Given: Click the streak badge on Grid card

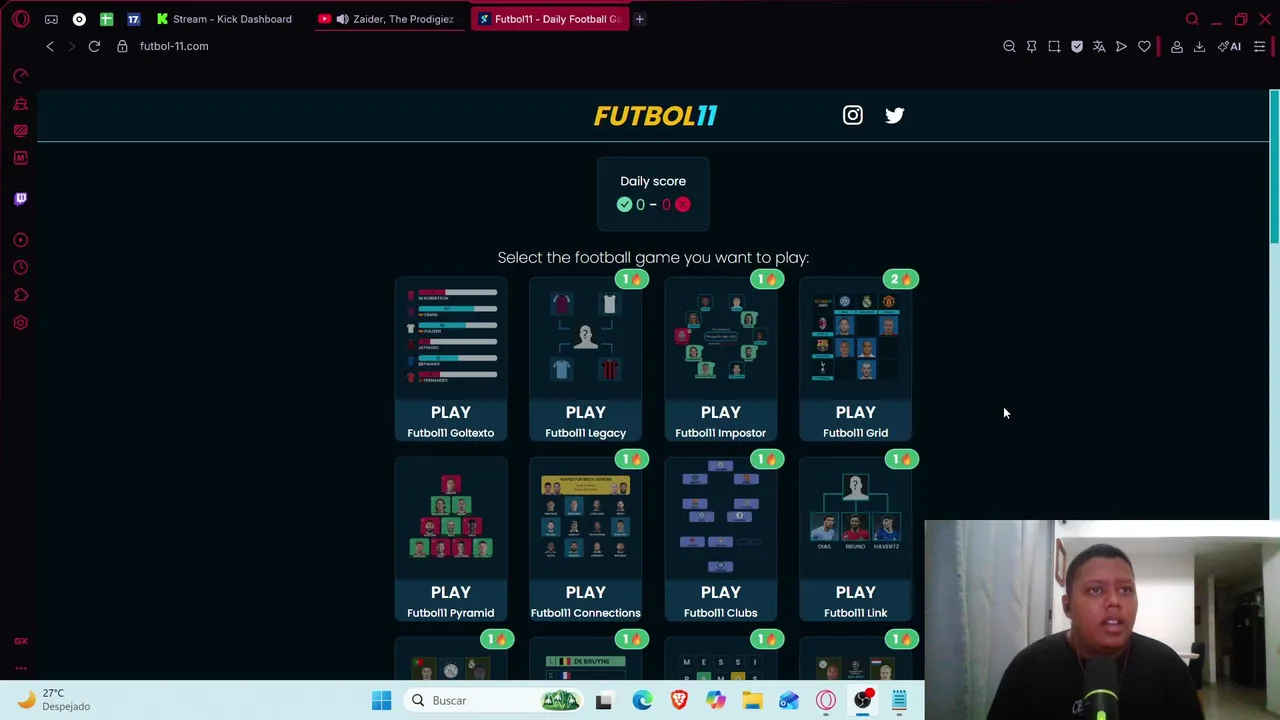Looking at the screenshot, I should 901,279.
